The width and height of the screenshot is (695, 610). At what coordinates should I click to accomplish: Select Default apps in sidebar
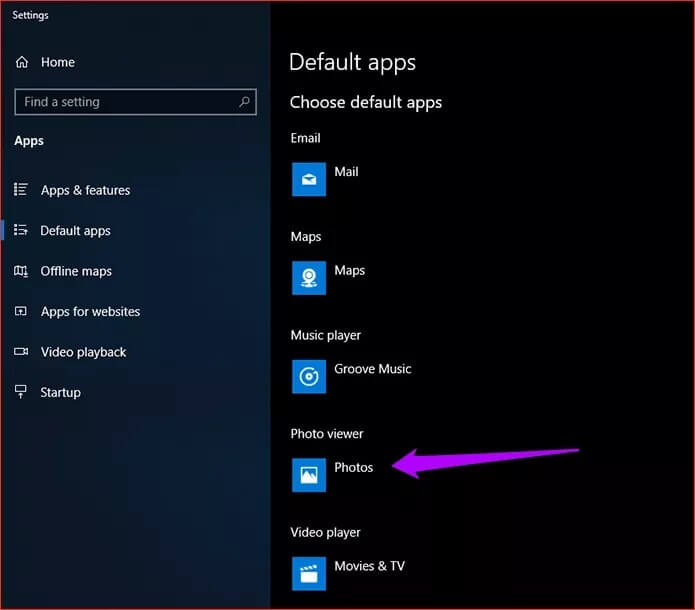75,231
